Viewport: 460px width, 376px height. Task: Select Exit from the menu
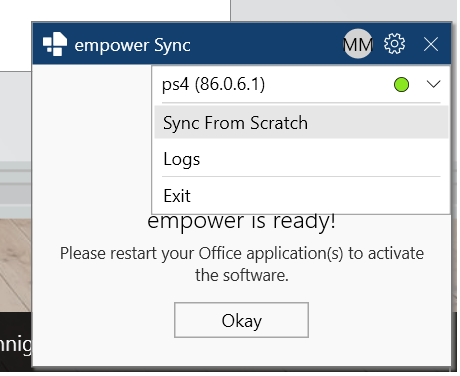(301, 195)
